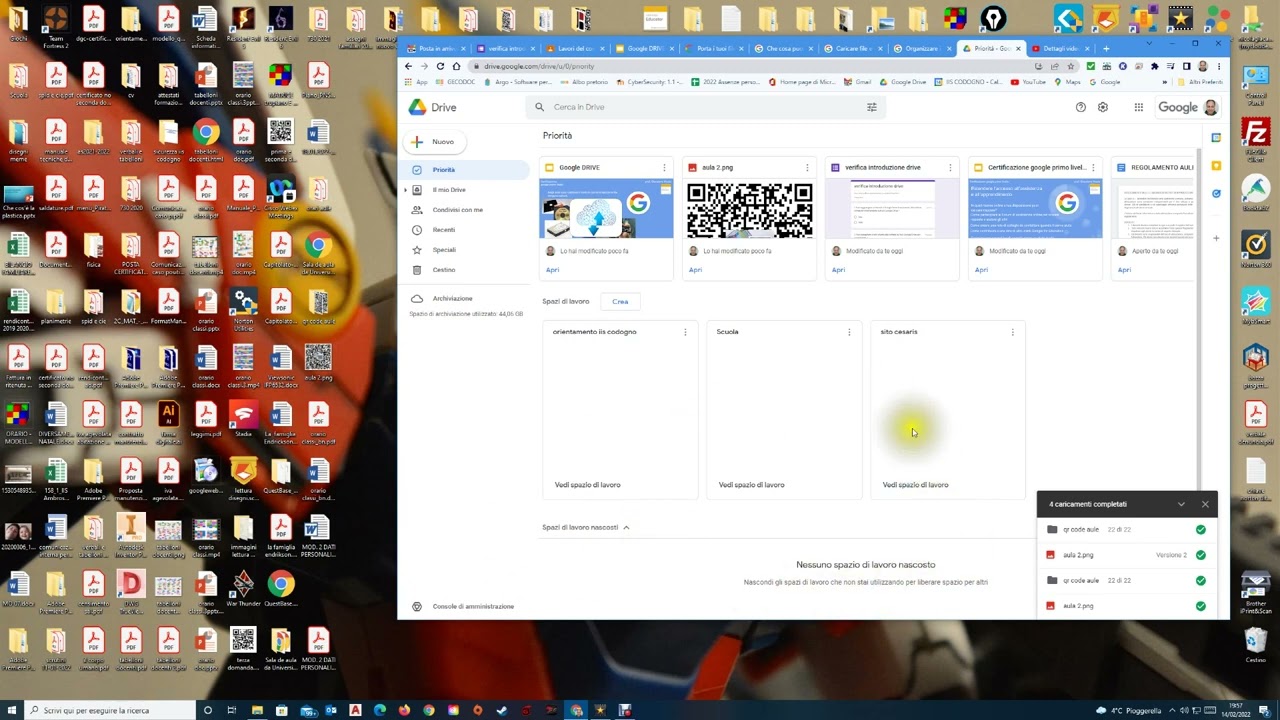This screenshot has height=720, width=1280.
Task: Open the Drive help question-mark icon
Action: pyautogui.click(x=1080, y=107)
